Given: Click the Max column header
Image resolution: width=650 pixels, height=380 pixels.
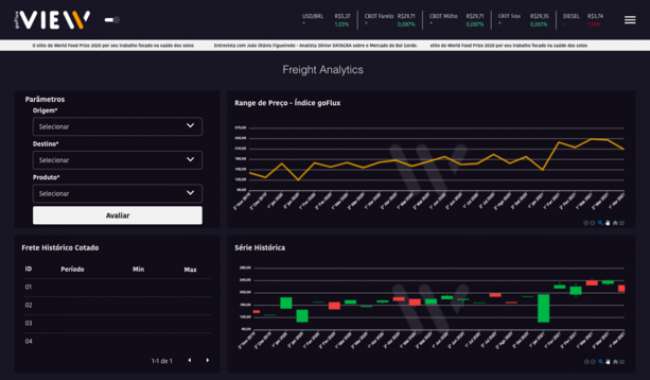Looking at the screenshot, I should (190, 269).
